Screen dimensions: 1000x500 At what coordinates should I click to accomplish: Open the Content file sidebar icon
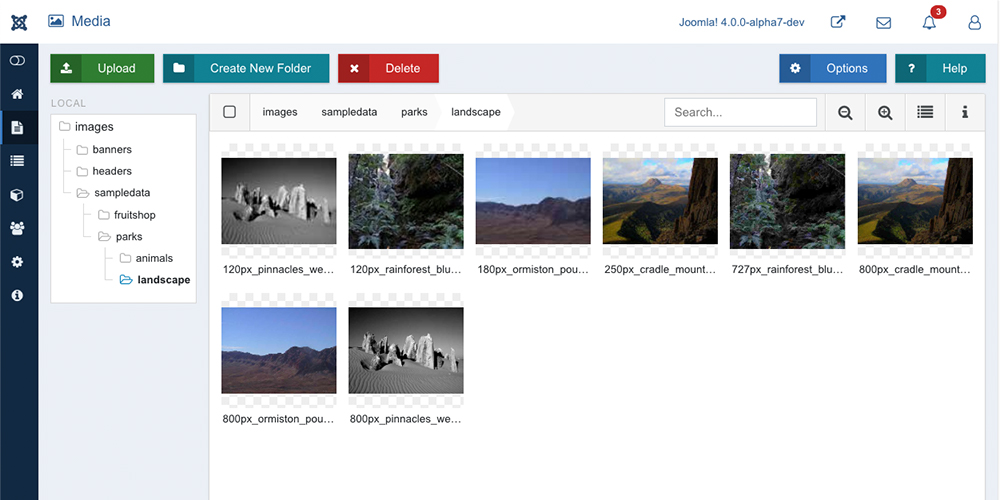pyautogui.click(x=17, y=128)
